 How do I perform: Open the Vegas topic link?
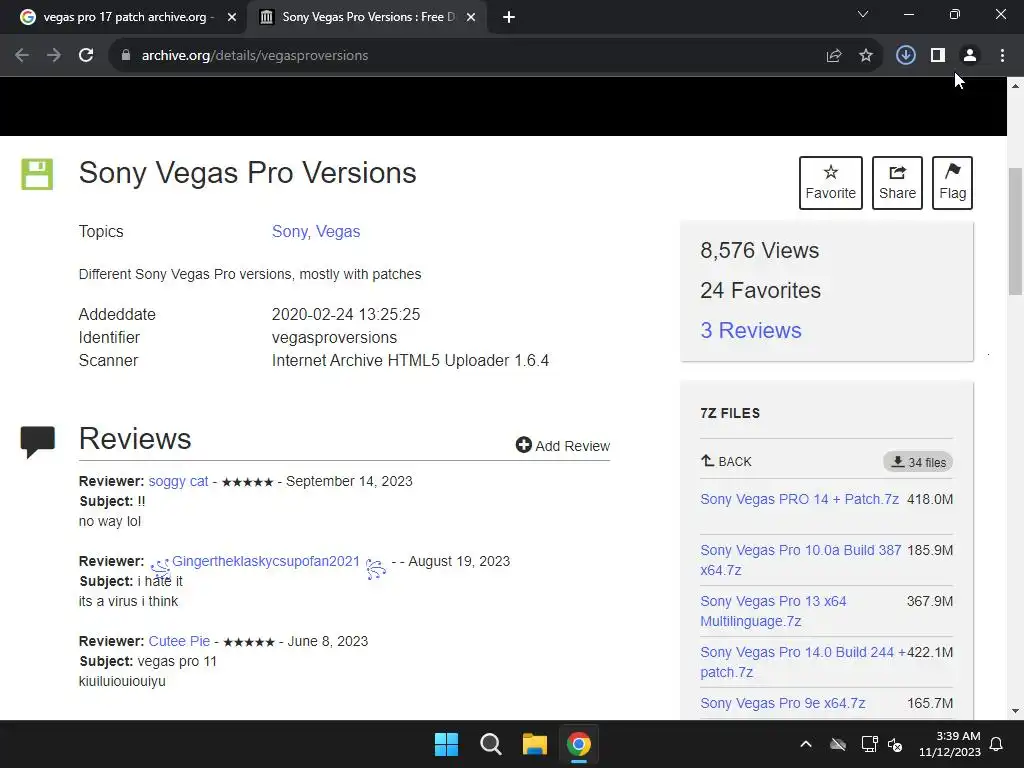tap(338, 231)
